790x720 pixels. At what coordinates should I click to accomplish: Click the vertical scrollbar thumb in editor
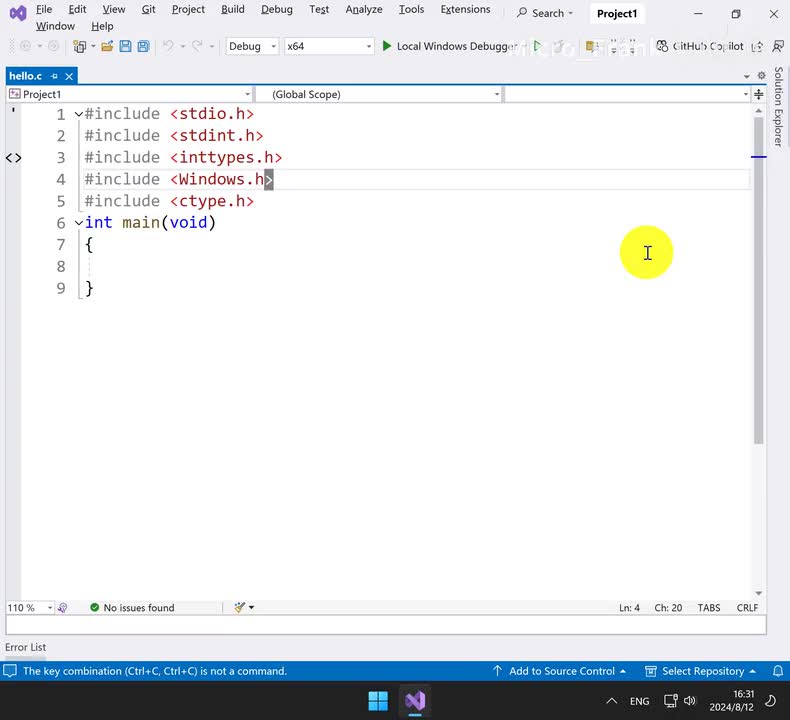(x=759, y=281)
